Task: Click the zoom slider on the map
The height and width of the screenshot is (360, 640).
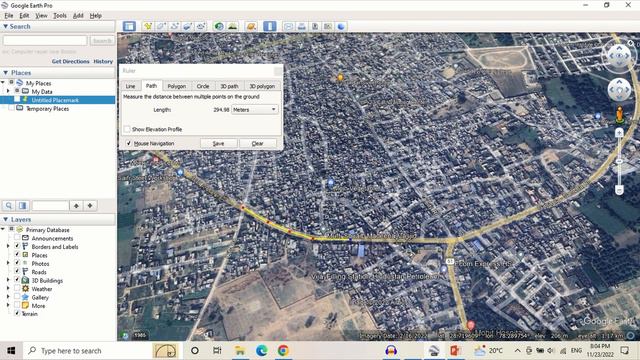Action: [x=619, y=161]
